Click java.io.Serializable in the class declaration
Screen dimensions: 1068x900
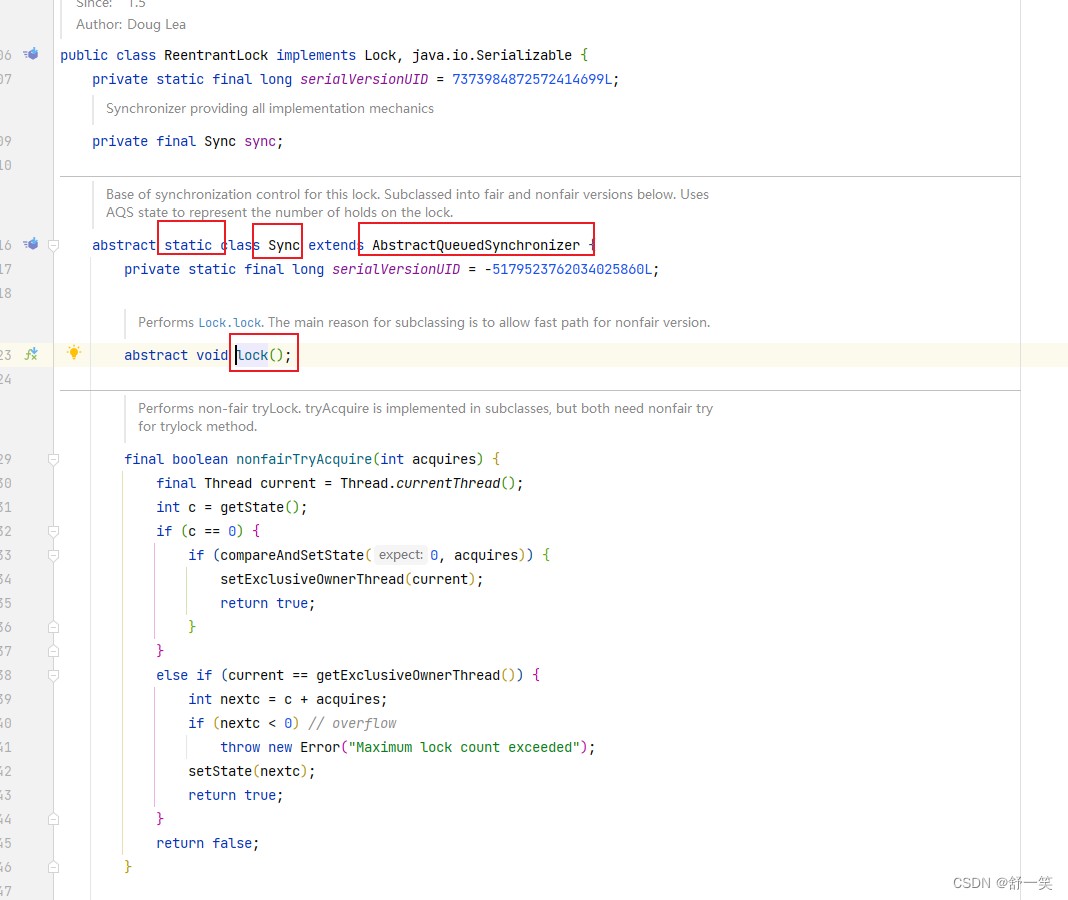492,55
